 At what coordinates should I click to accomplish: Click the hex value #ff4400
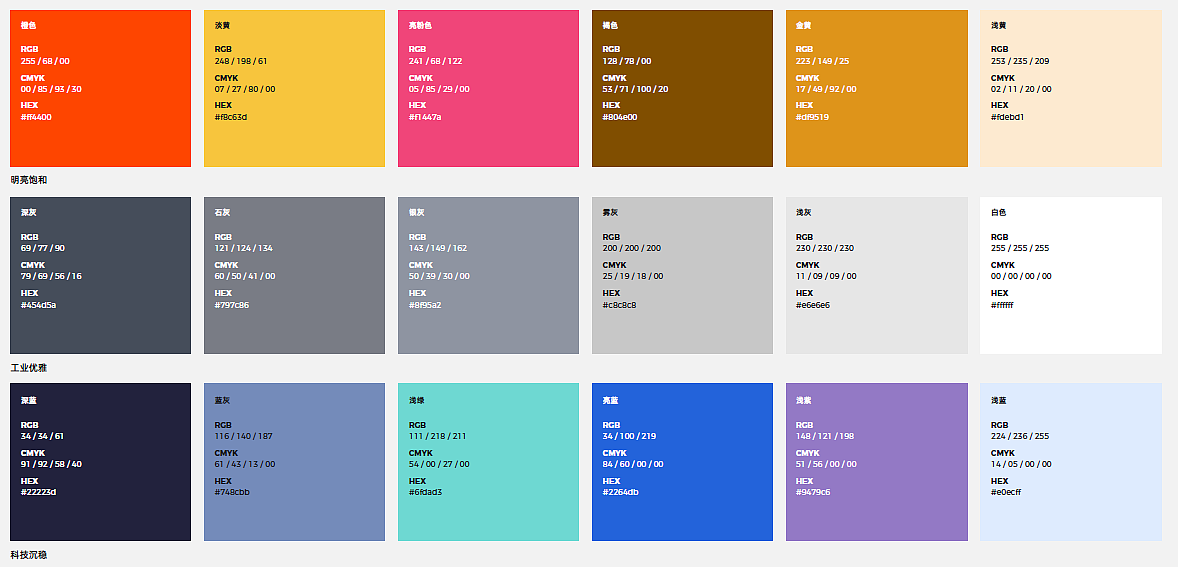click(36, 117)
